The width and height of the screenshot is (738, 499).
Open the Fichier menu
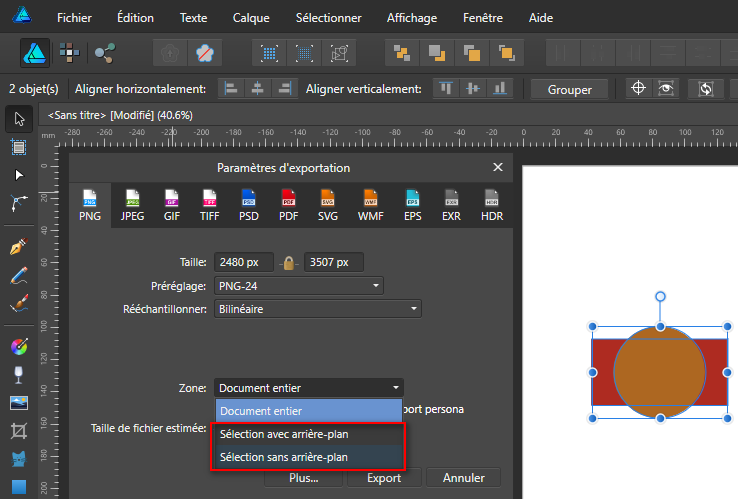(x=74, y=18)
